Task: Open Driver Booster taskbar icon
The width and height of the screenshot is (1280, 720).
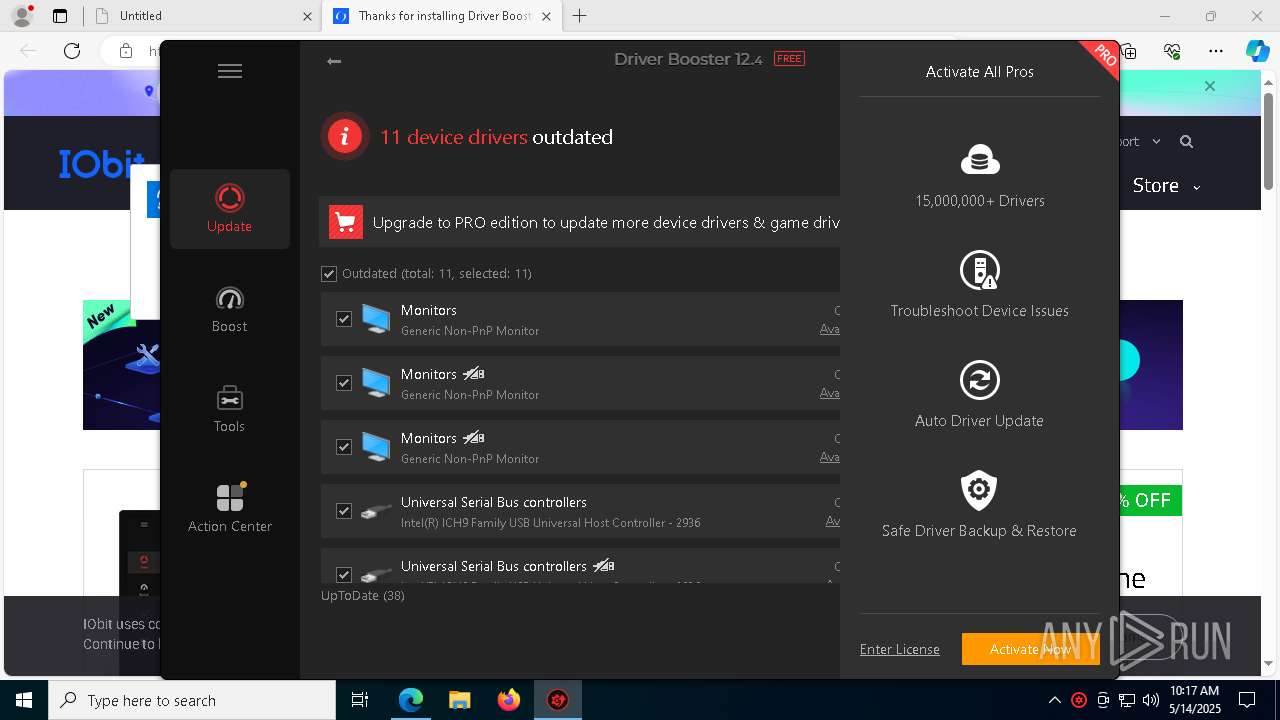Action: tap(558, 701)
